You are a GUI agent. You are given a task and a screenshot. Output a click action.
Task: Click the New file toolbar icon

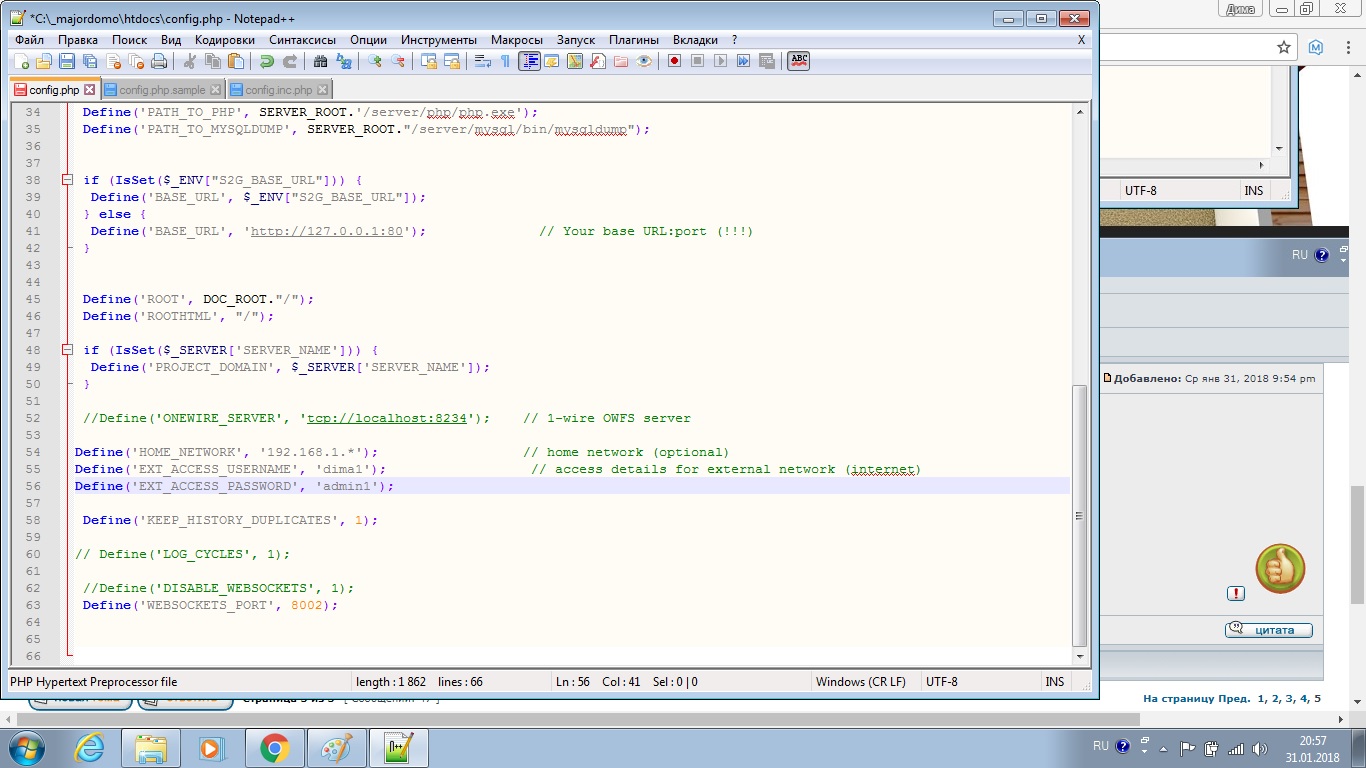pyautogui.click(x=21, y=61)
